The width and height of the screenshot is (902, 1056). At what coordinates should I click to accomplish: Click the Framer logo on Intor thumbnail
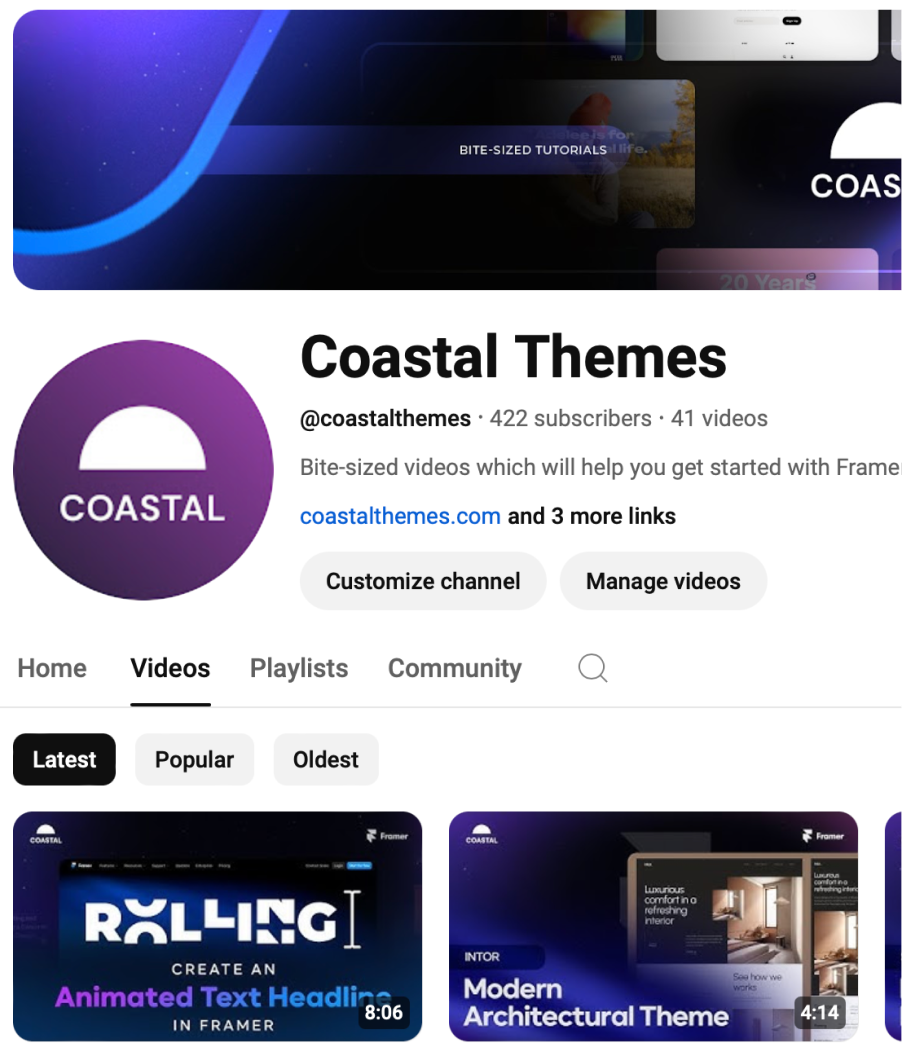point(823,836)
